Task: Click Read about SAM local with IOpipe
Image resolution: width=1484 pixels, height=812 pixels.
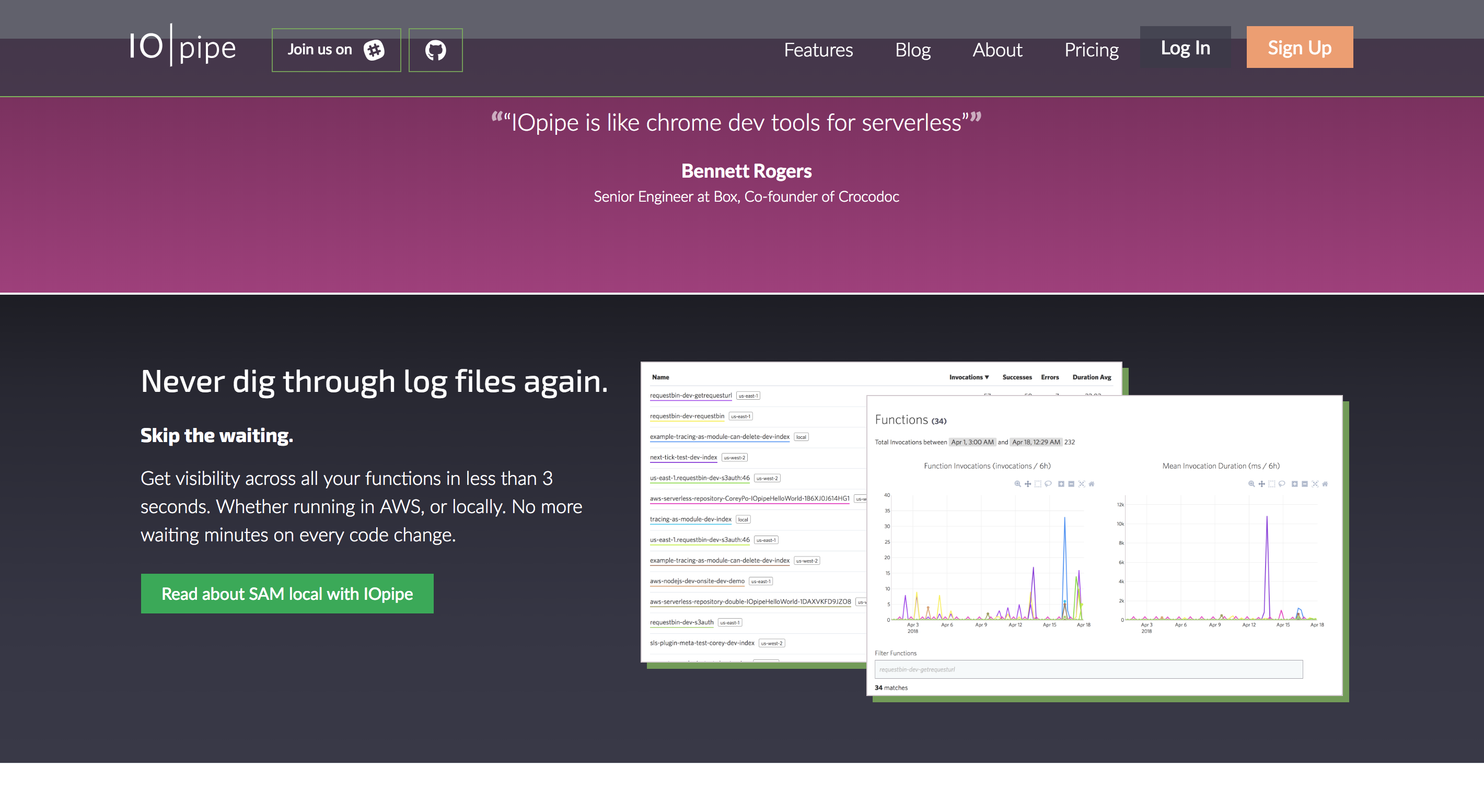Action: click(286, 593)
